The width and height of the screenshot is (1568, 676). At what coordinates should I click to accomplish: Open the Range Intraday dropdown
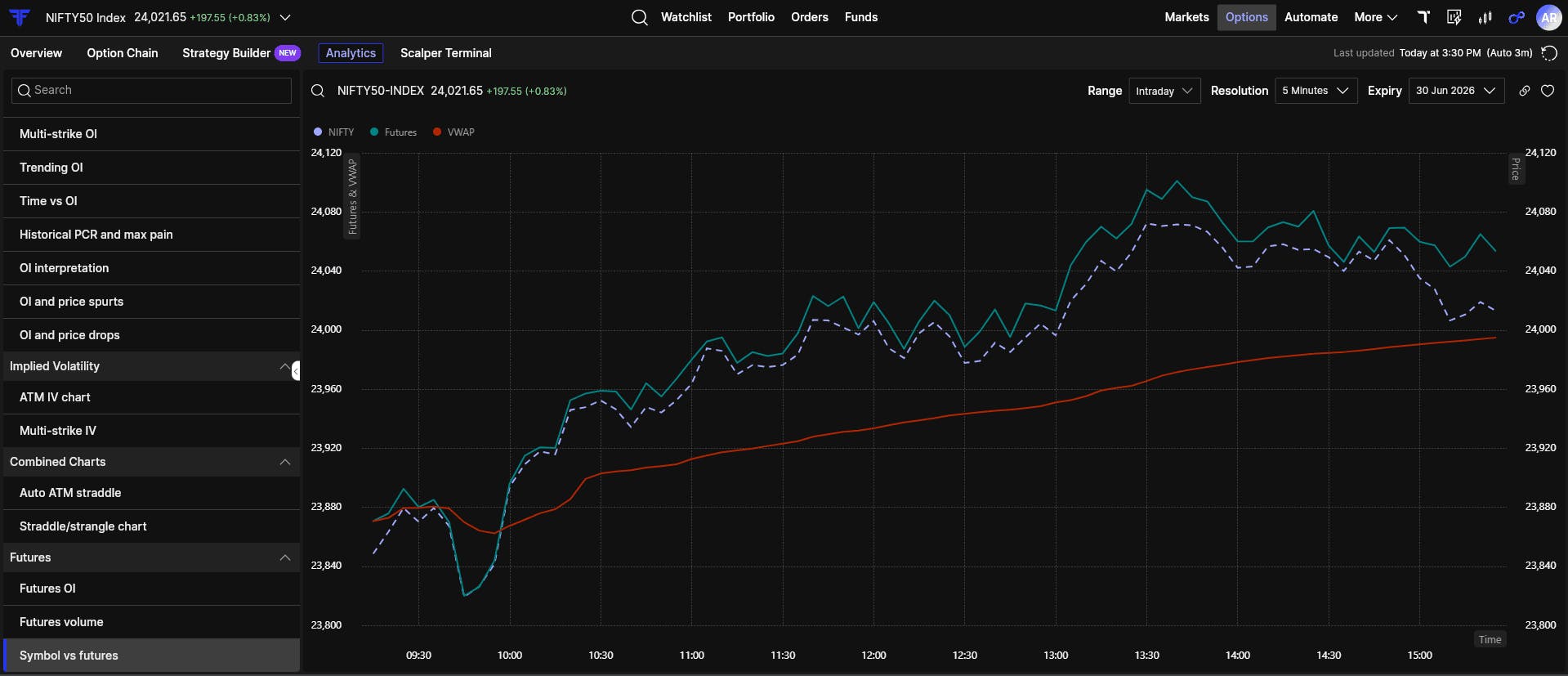tap(1164, 91)
